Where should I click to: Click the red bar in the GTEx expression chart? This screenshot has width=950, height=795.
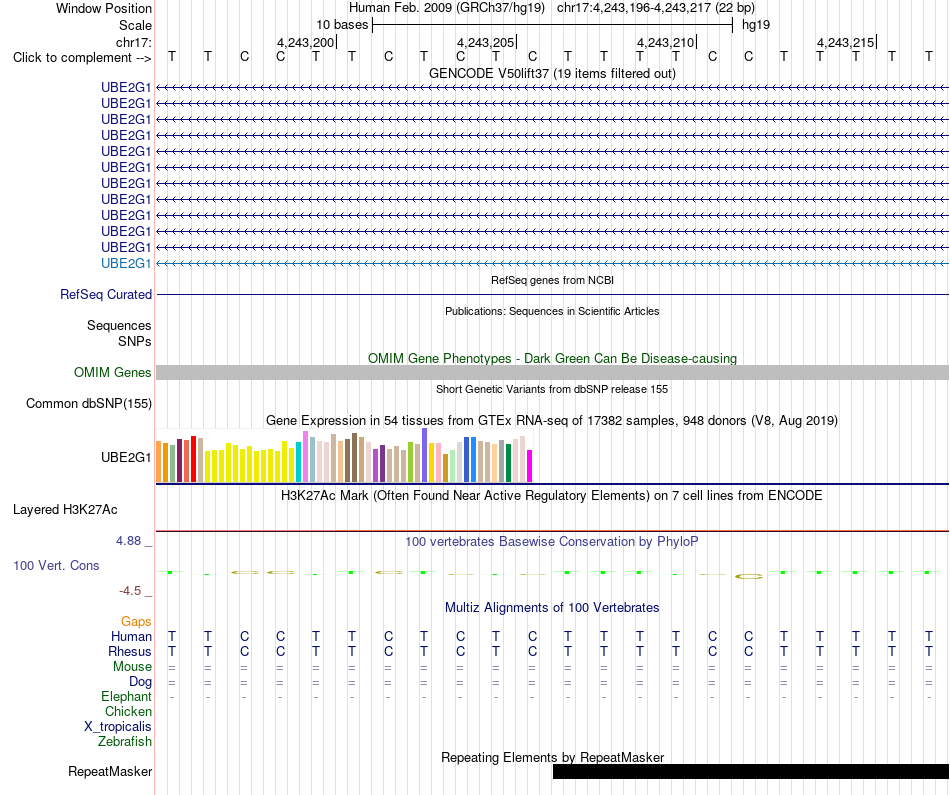pyautogui.click(x=193, y=459)
